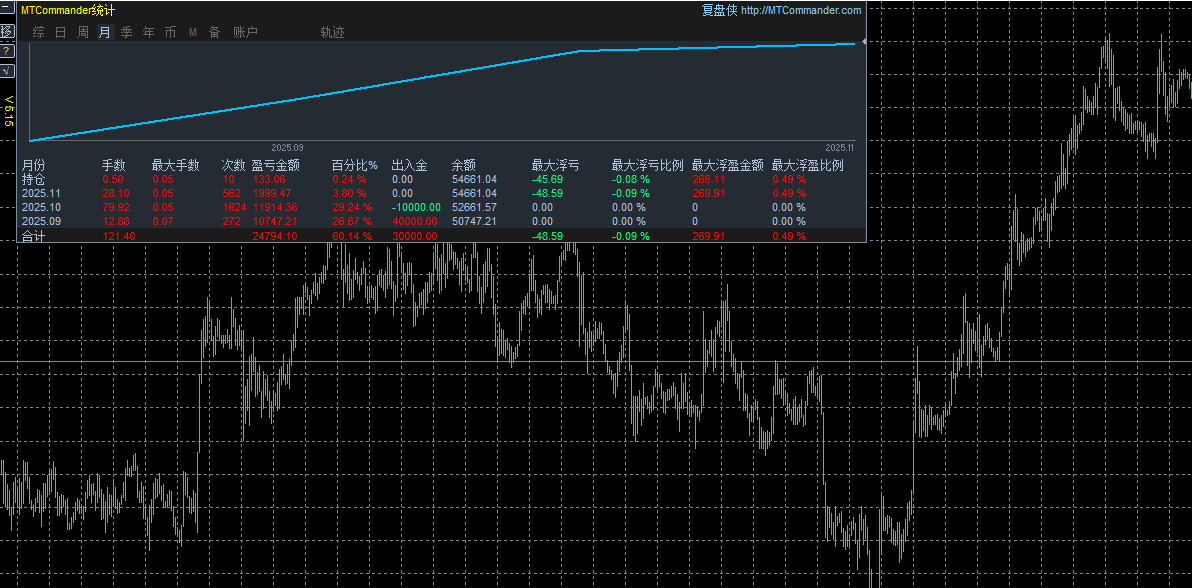Click the 盈亏金额 column header
The width and height of the screenshot is (1192, 588).
[276, 165]
